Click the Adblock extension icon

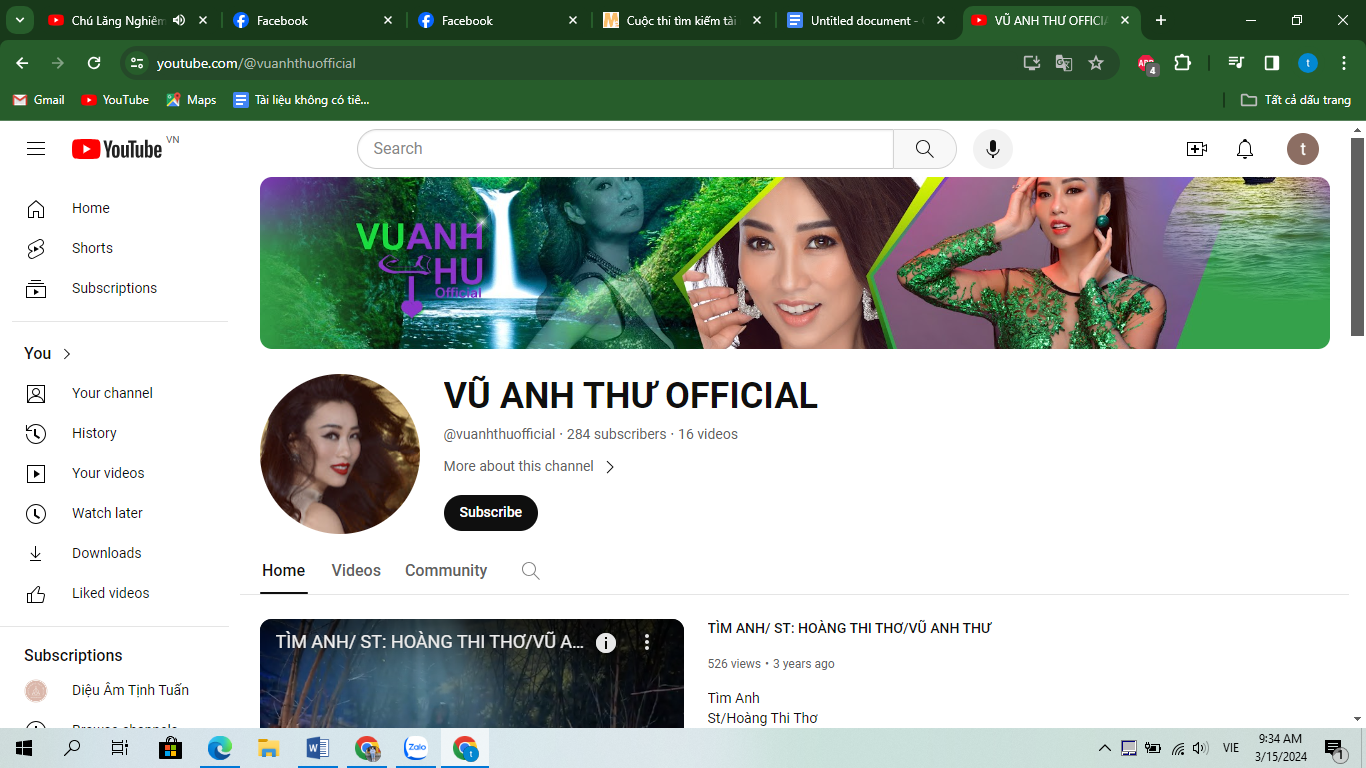[1147, 64]
